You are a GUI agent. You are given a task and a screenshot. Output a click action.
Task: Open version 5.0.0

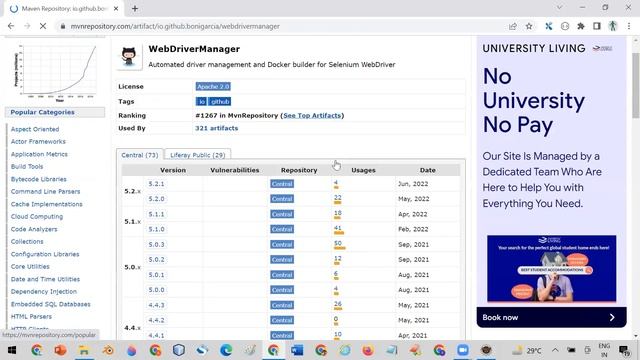point(156,290)
